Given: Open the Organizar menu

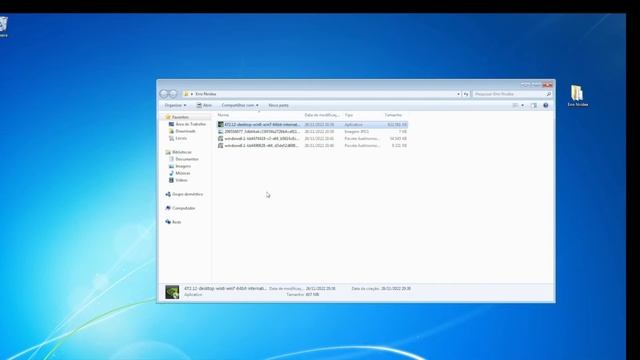Looking at the screenshot, I should [175, 105].
